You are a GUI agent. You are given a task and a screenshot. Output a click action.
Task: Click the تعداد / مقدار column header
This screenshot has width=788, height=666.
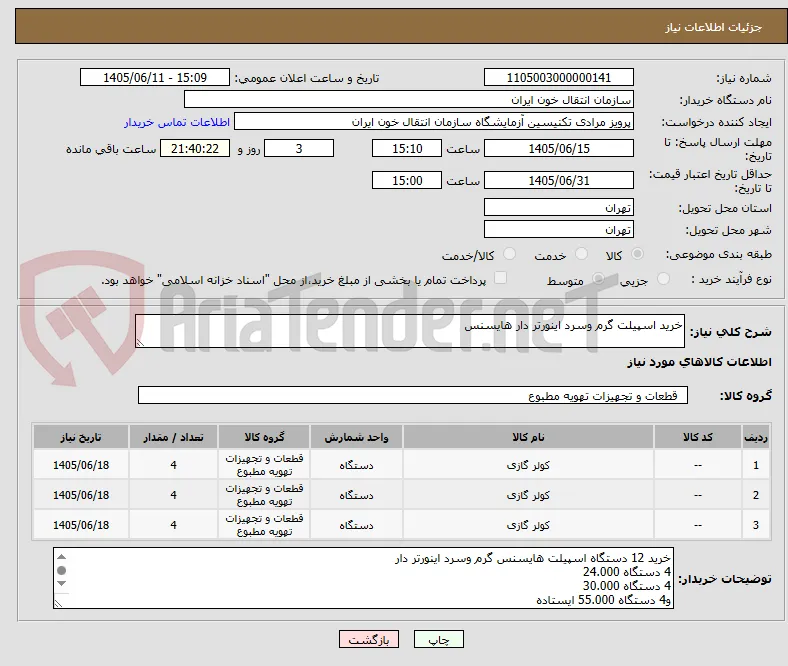point(173,437)
